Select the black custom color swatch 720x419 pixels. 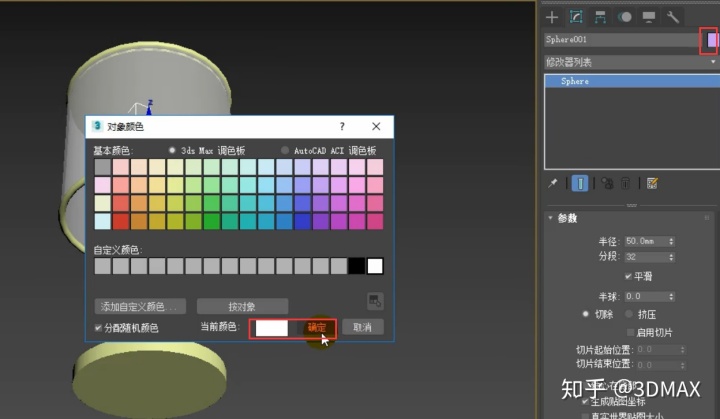(356, 266)
